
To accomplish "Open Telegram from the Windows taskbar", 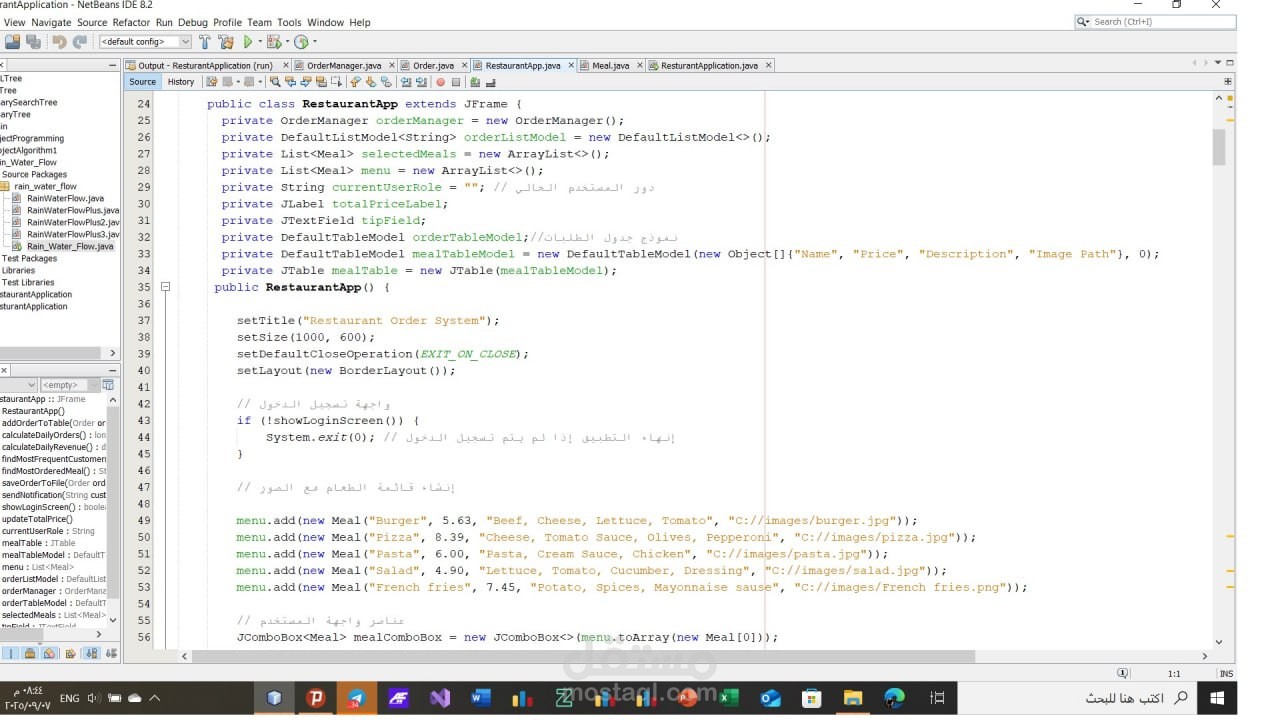I will [x=357, y=698].
